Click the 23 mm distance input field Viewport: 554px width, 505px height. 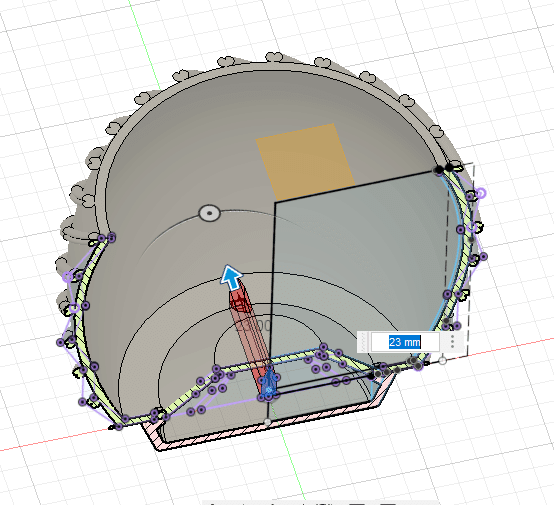[405, 342]
